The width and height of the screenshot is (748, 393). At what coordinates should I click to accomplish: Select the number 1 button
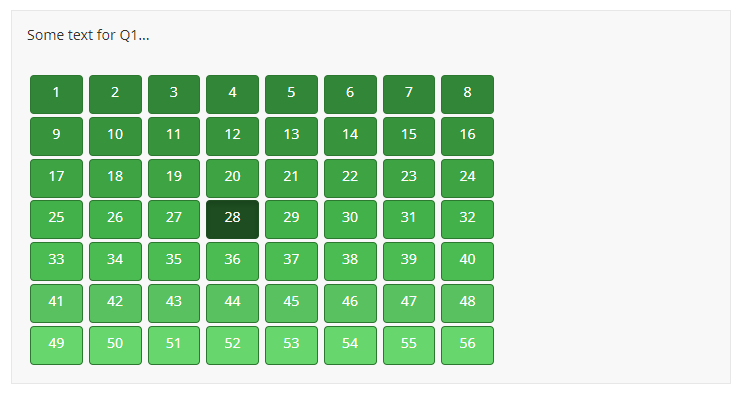point(56,94)
